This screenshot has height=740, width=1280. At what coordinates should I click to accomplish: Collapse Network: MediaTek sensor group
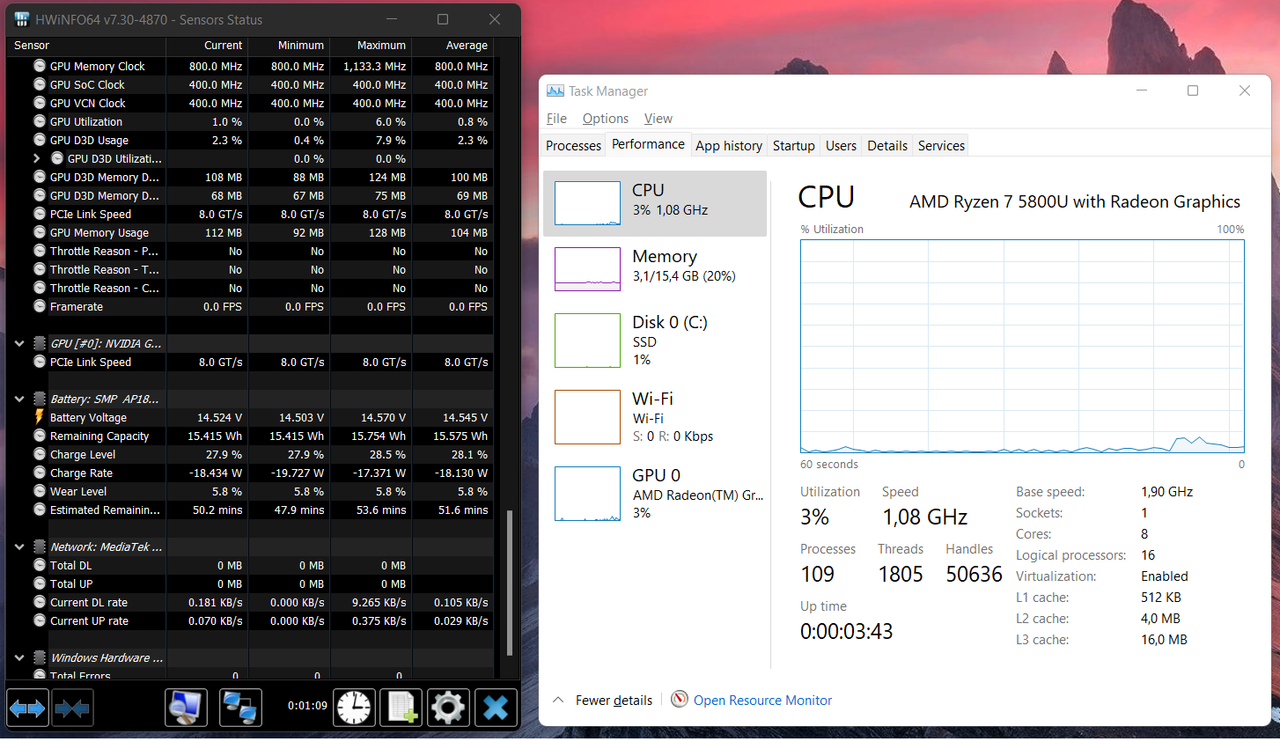point(20,547)
